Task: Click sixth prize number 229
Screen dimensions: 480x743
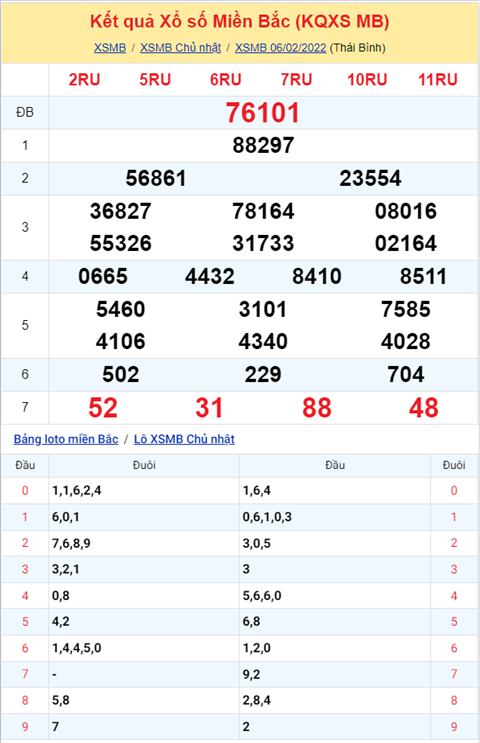Action: pyautogui.click(x=263, y=375)
